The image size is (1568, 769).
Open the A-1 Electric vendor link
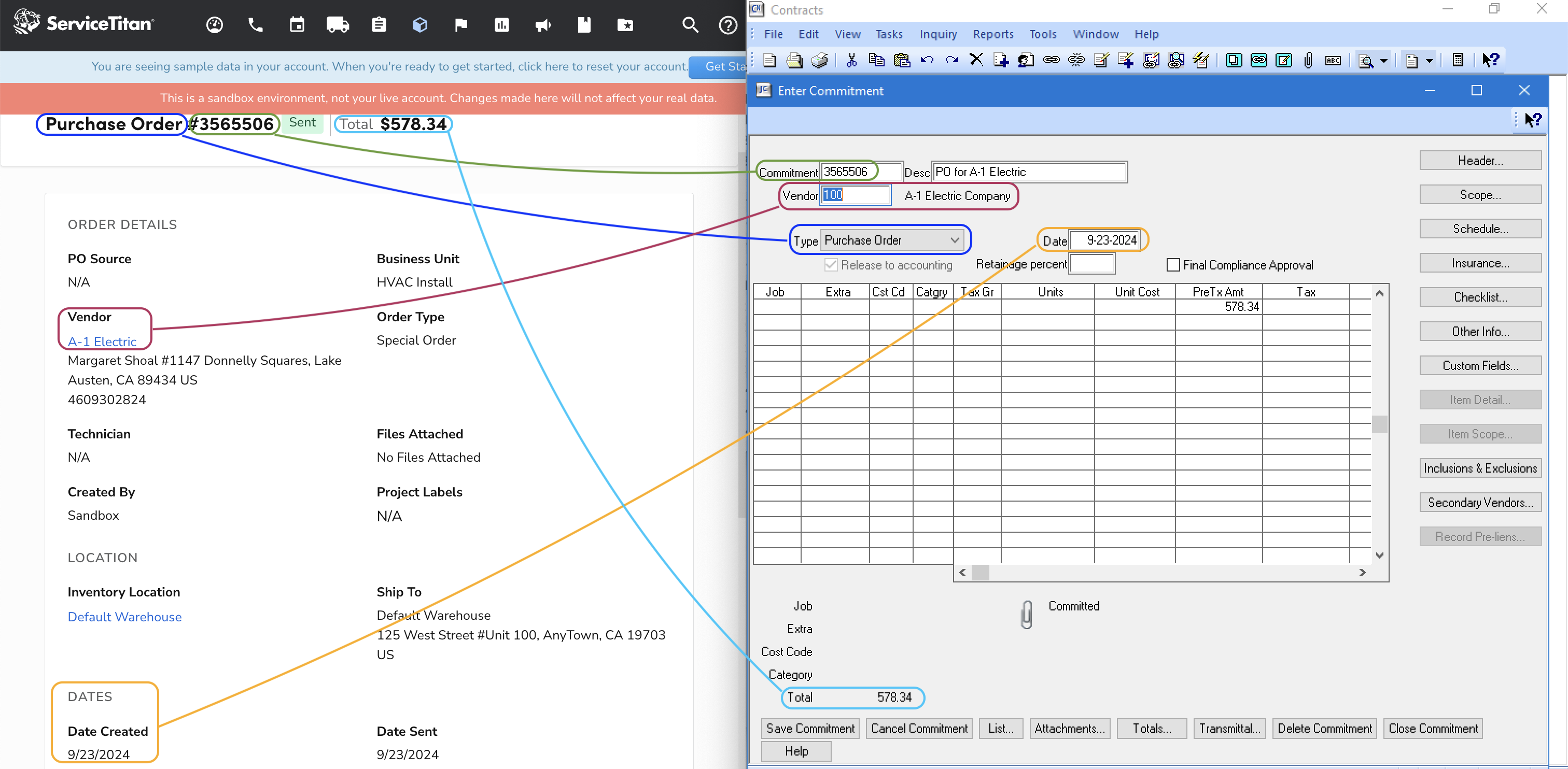[102, 342]
